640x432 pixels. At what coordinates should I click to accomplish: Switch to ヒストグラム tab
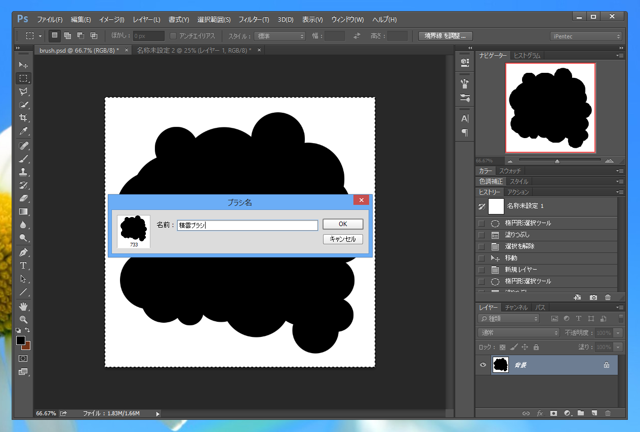[x=527, y=56]
